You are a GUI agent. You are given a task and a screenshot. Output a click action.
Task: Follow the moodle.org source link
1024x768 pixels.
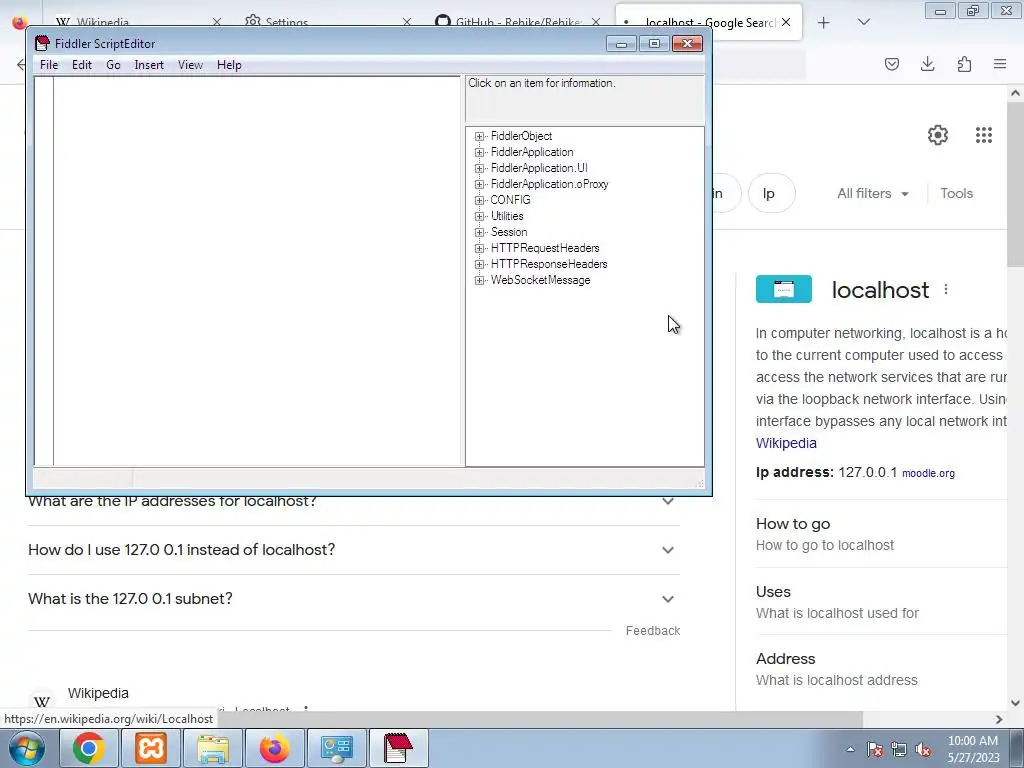click(928, 473)
